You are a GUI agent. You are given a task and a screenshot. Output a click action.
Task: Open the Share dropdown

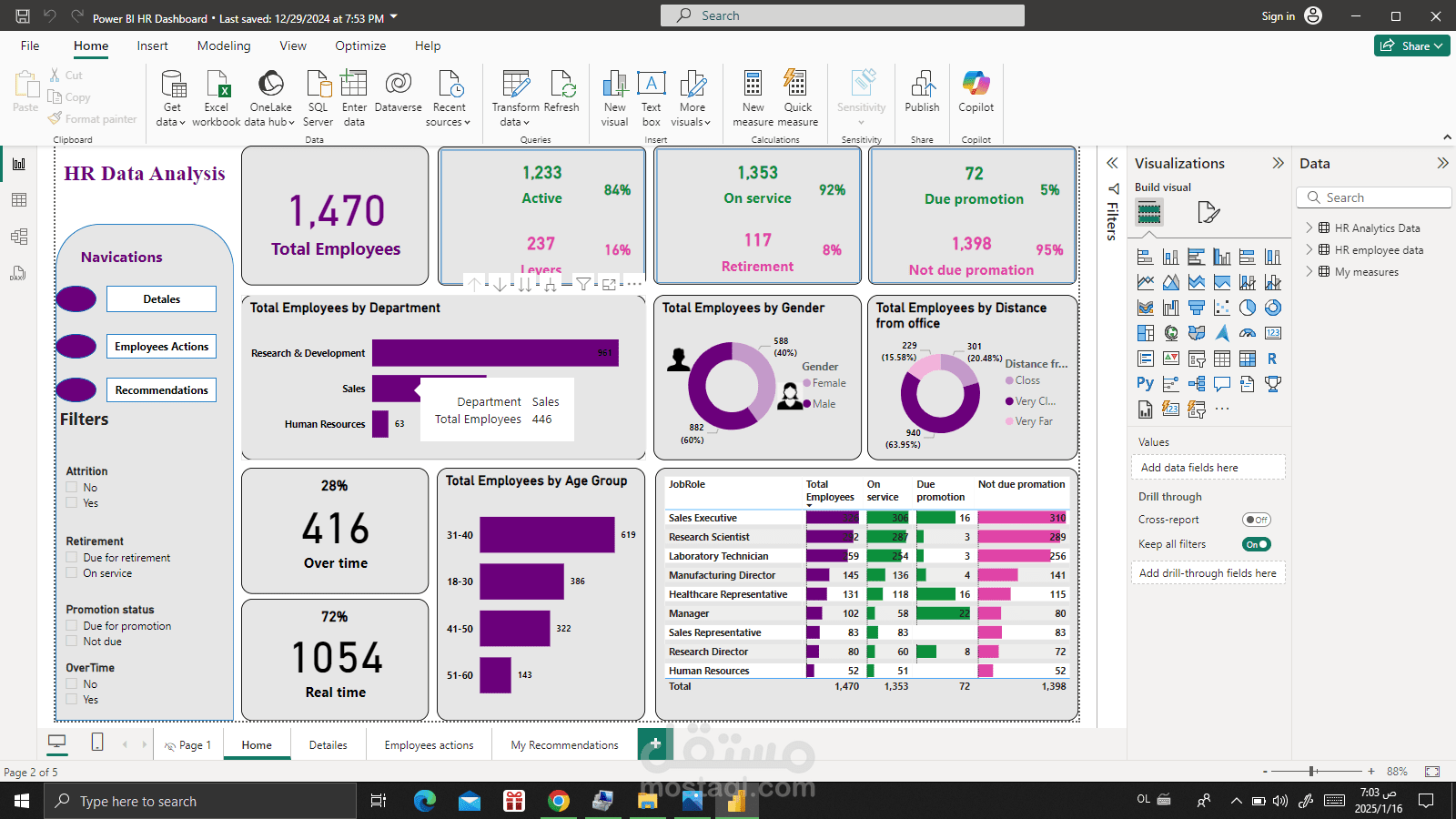[x=1412, y=45]
